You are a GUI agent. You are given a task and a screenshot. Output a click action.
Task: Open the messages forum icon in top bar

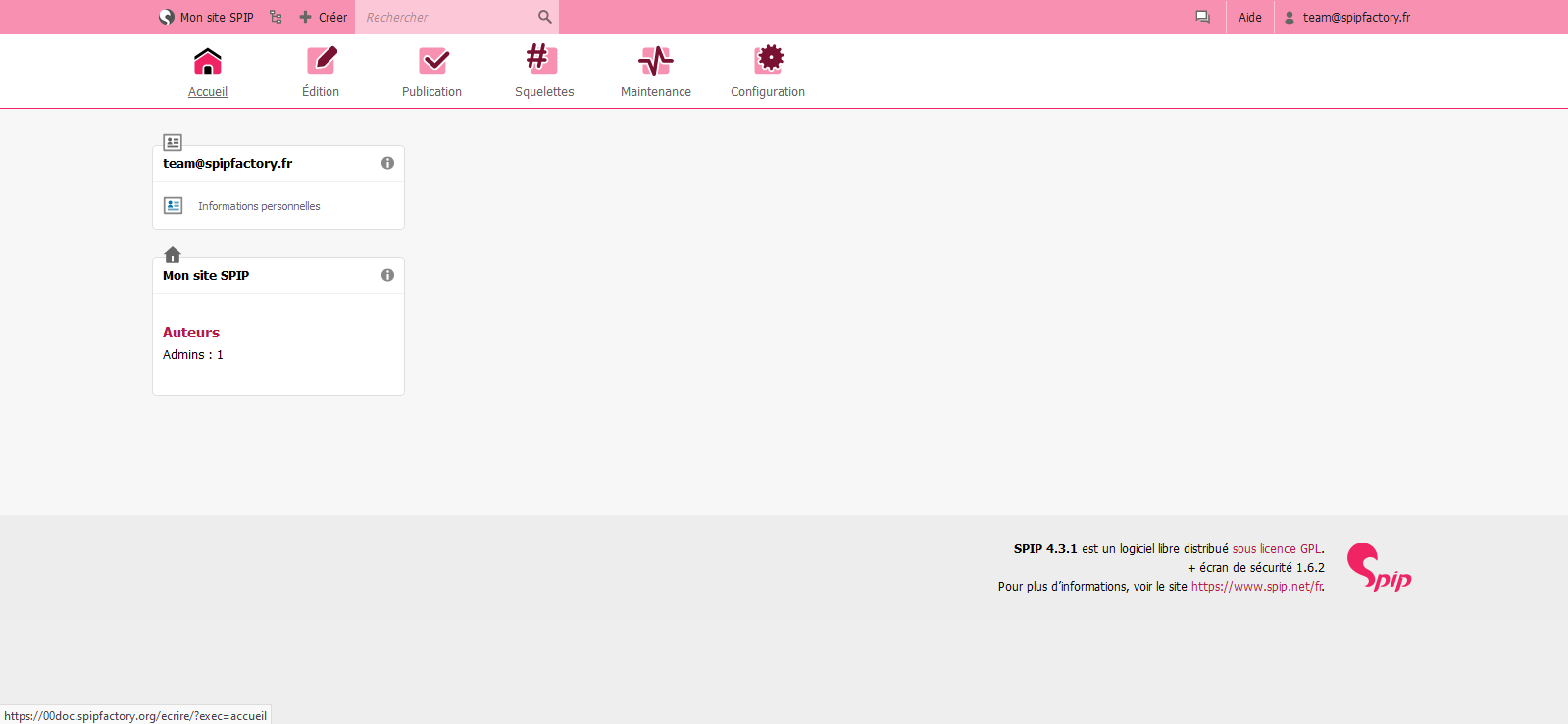(x=1202, y=17)
